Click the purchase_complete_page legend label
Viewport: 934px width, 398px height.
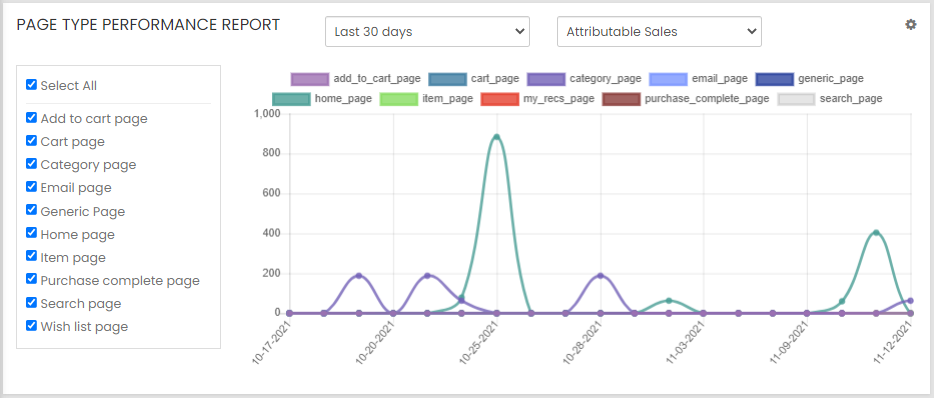click(x=707, y=99)
